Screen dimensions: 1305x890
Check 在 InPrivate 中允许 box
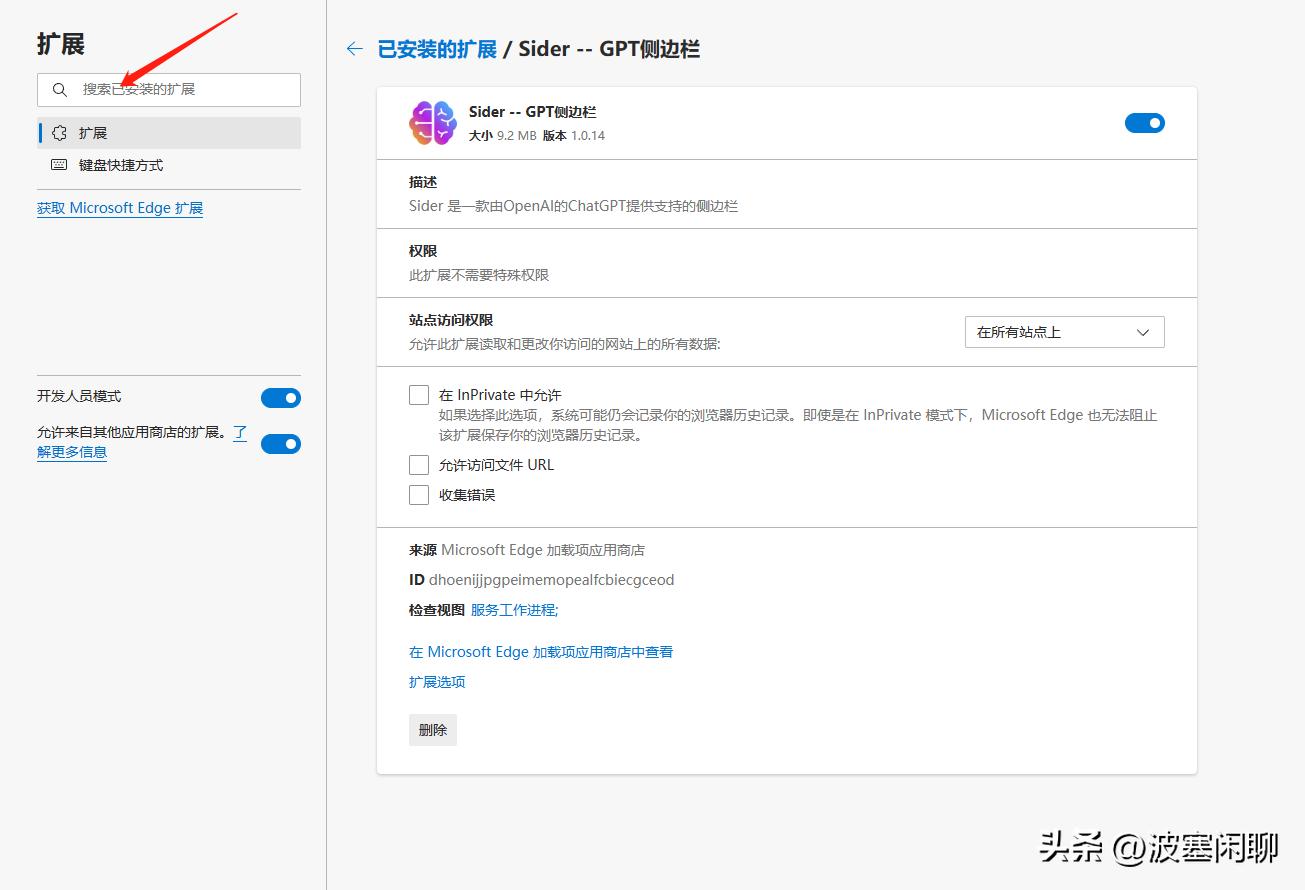[x=419, y=395]
